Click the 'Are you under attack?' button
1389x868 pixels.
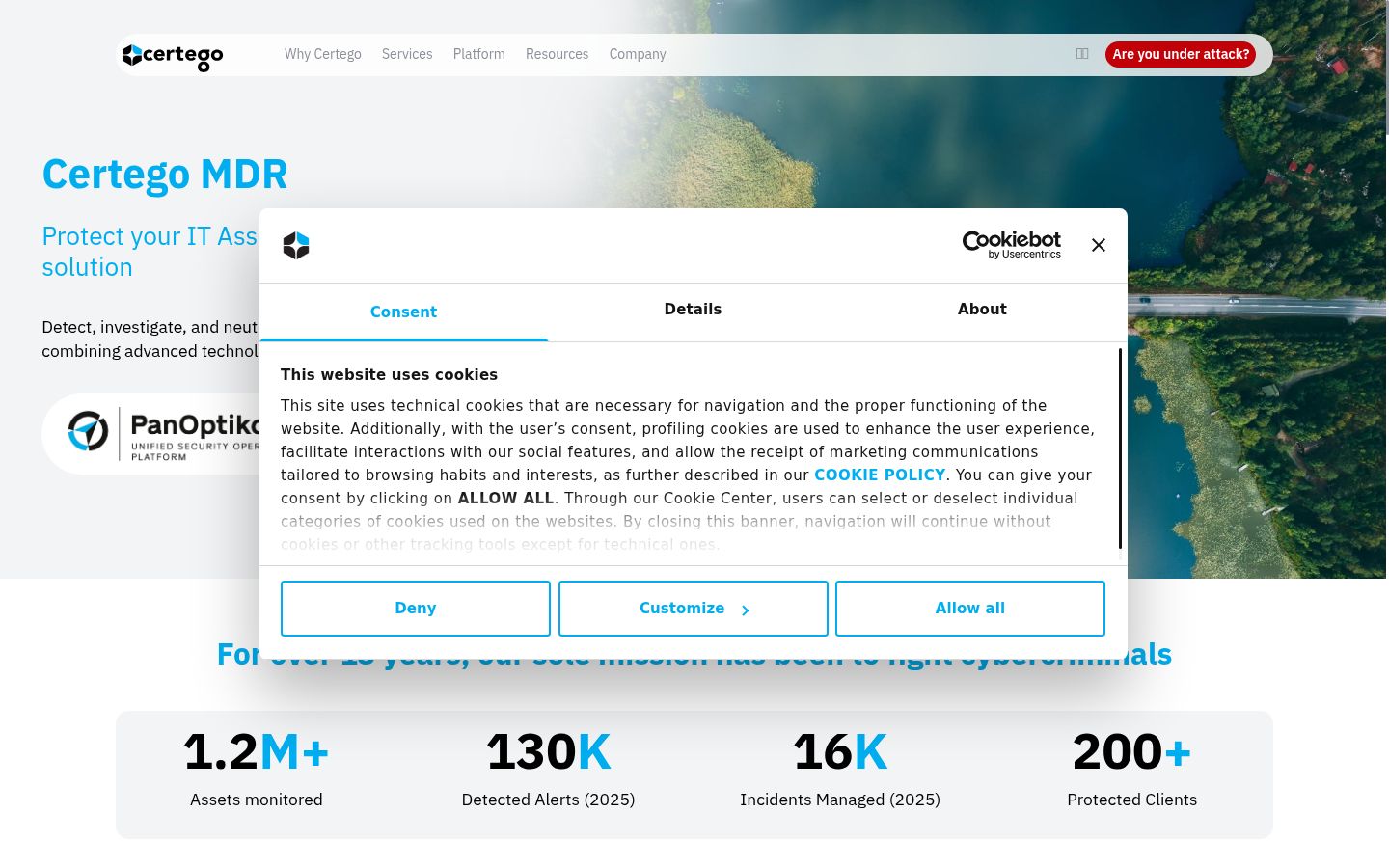tap(1181, 54)
